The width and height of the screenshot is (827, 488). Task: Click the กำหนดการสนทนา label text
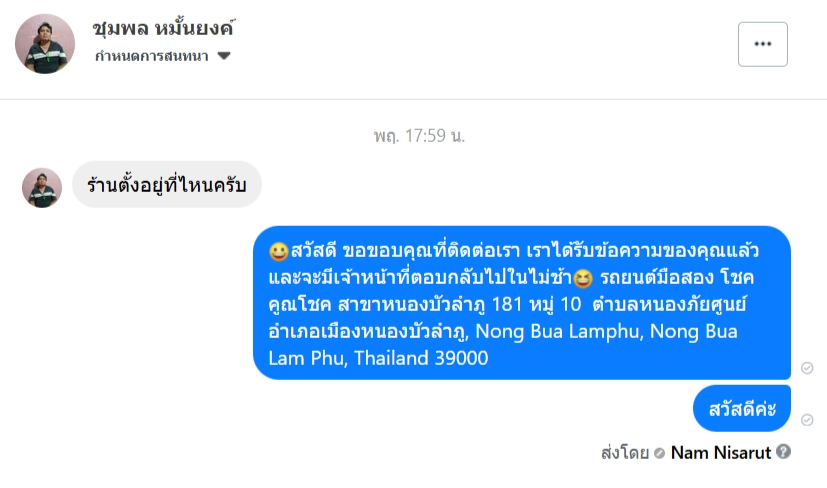(151, 56)
